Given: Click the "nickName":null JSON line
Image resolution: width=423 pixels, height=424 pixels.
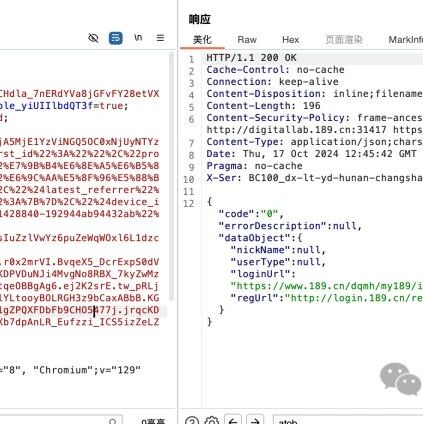Looking at the screenshot, I should pyautogui.click(x=278, y=250).
